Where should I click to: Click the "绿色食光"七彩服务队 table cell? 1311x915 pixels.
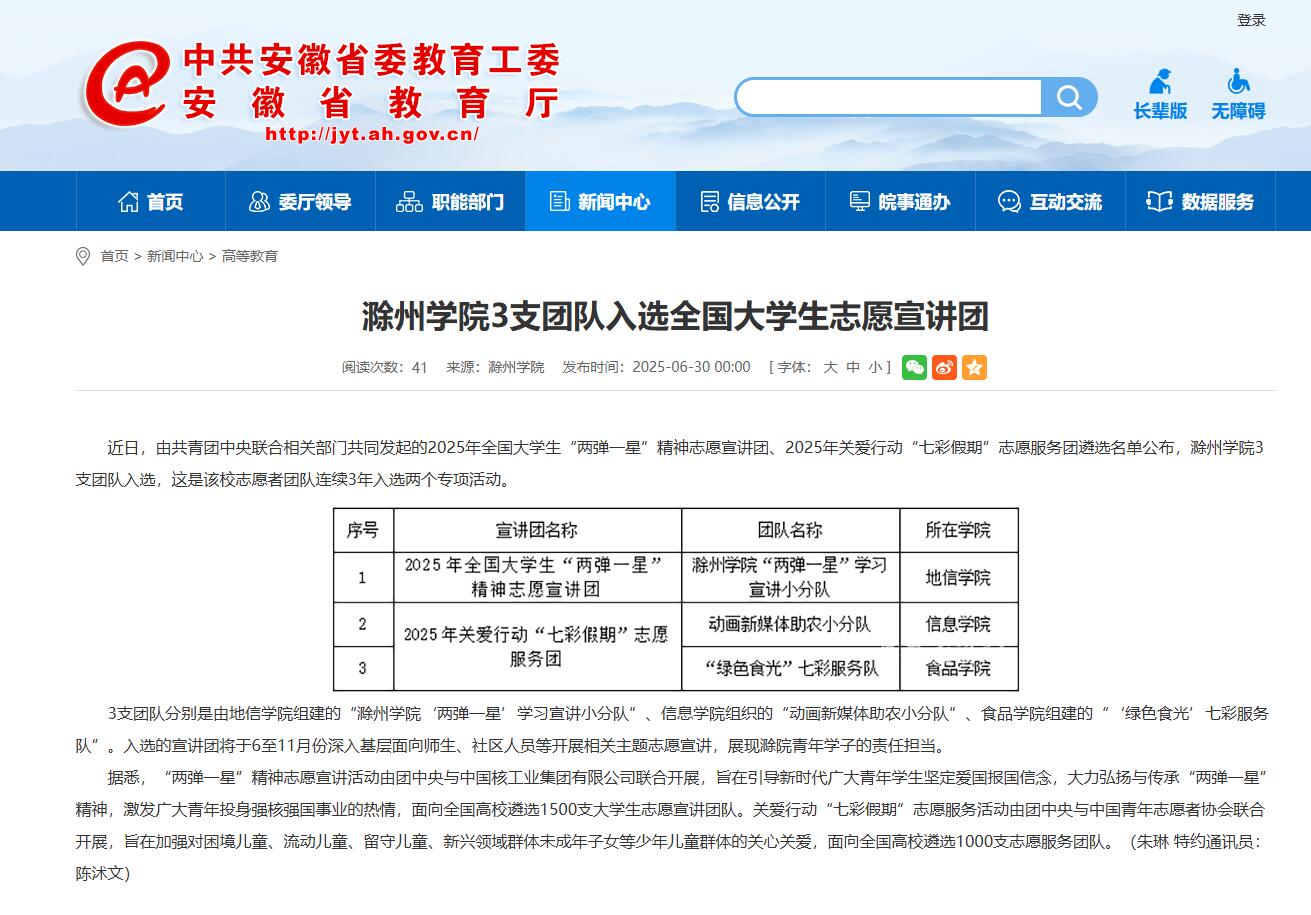coord(790,668)
